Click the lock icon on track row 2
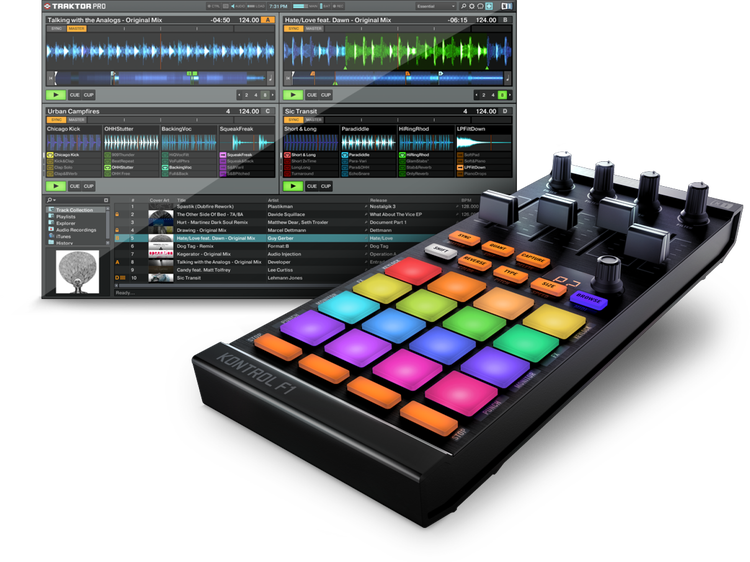Viewport: 750px width, 562px height. [117, 214]
